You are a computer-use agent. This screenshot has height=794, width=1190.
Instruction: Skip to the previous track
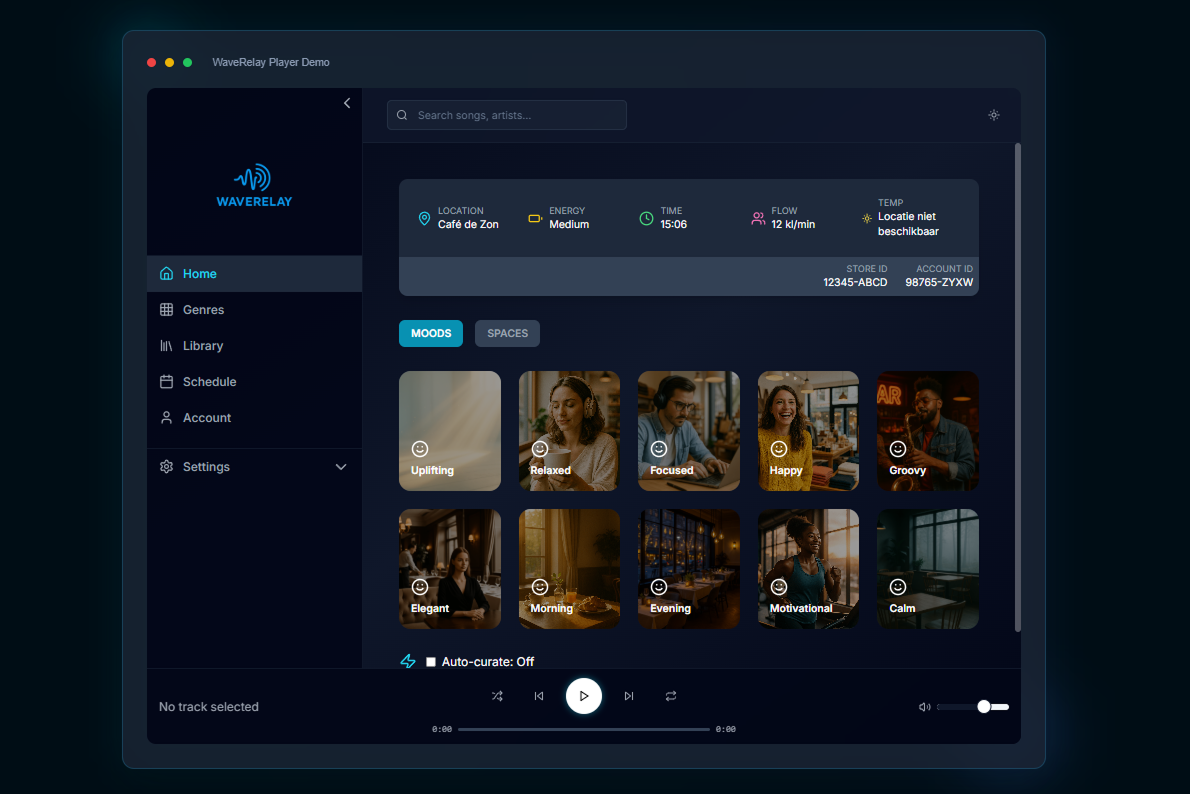coord(539,696)
